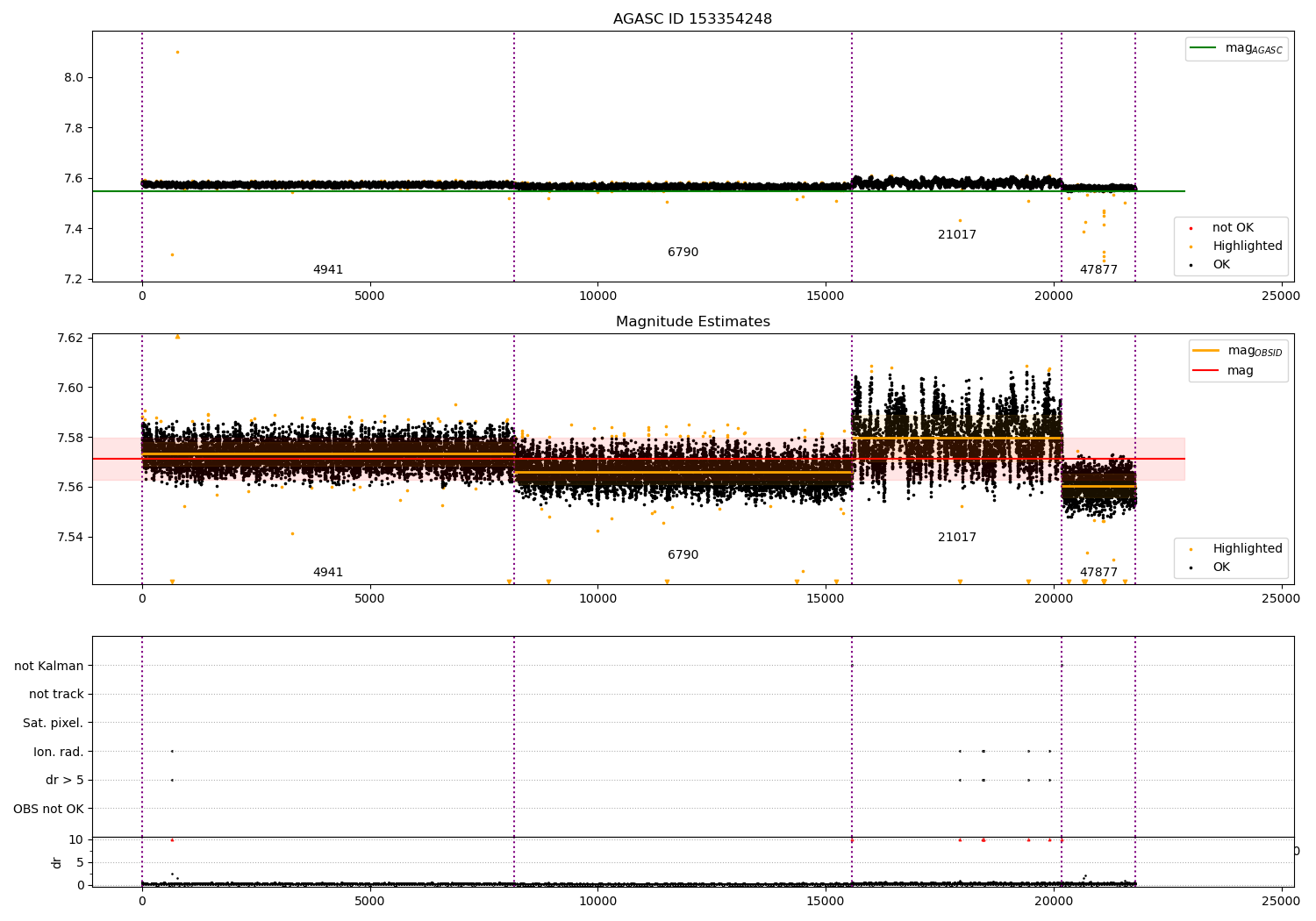1316x921 pixels.
Task: Click the 7.54 y-axis tick label
Action: pos(70,538)
